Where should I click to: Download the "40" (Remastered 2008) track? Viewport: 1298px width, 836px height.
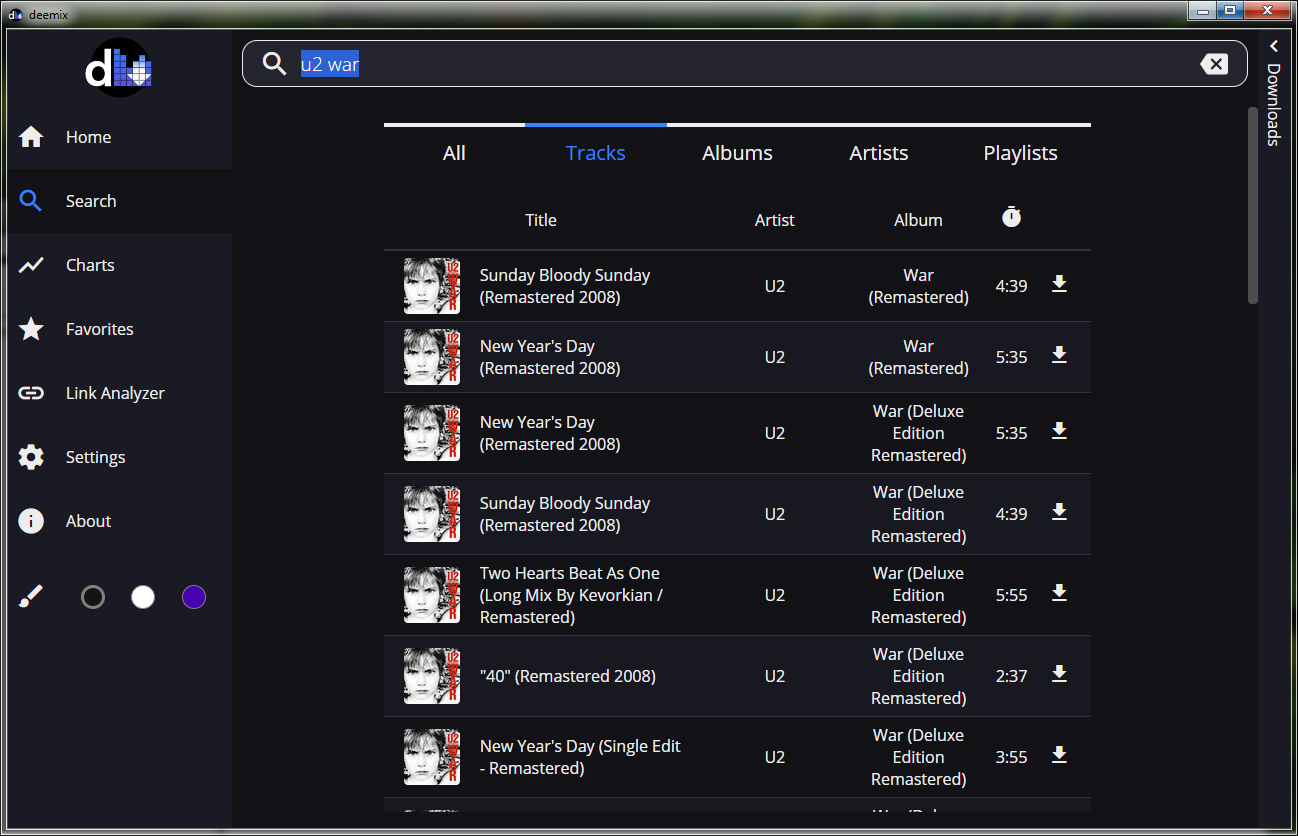pyautogui.click(x=1059, y=675)
